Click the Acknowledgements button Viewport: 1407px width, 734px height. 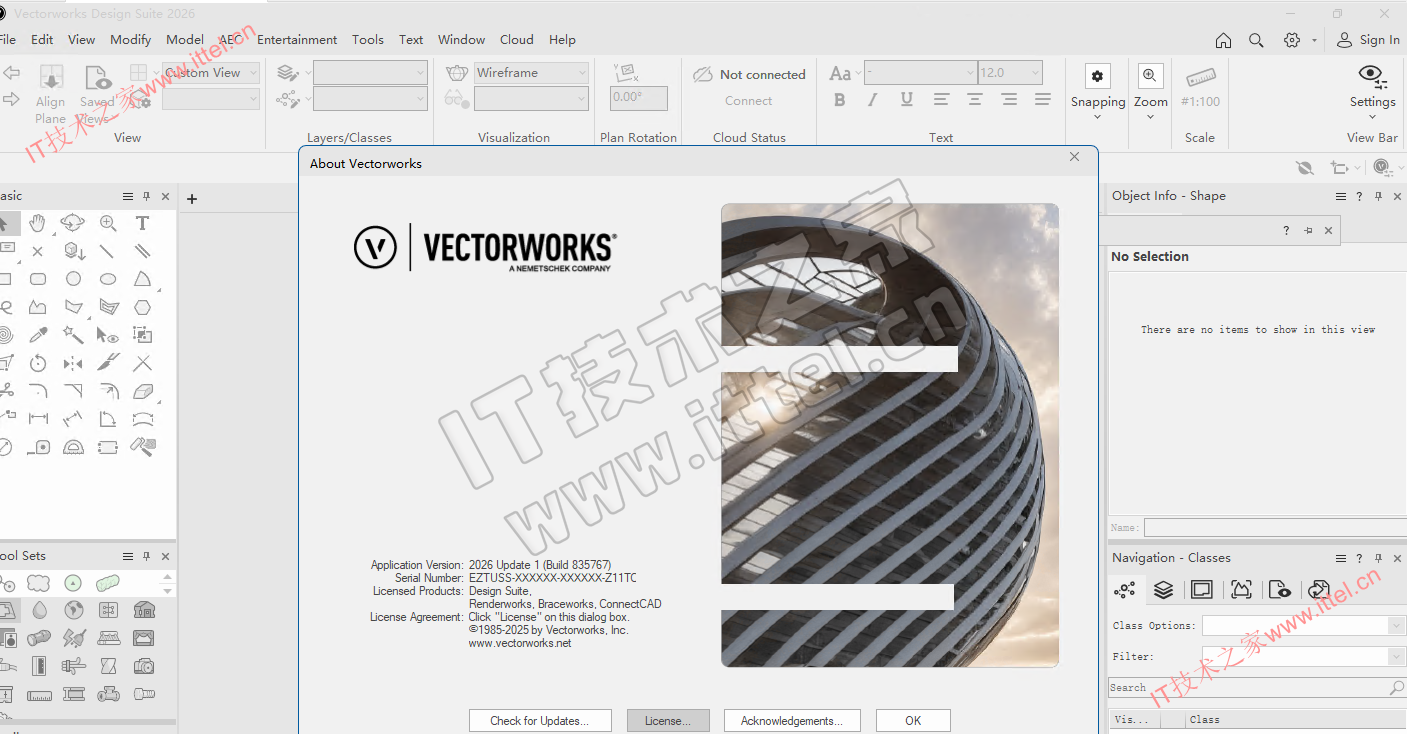tap(791, 720)
